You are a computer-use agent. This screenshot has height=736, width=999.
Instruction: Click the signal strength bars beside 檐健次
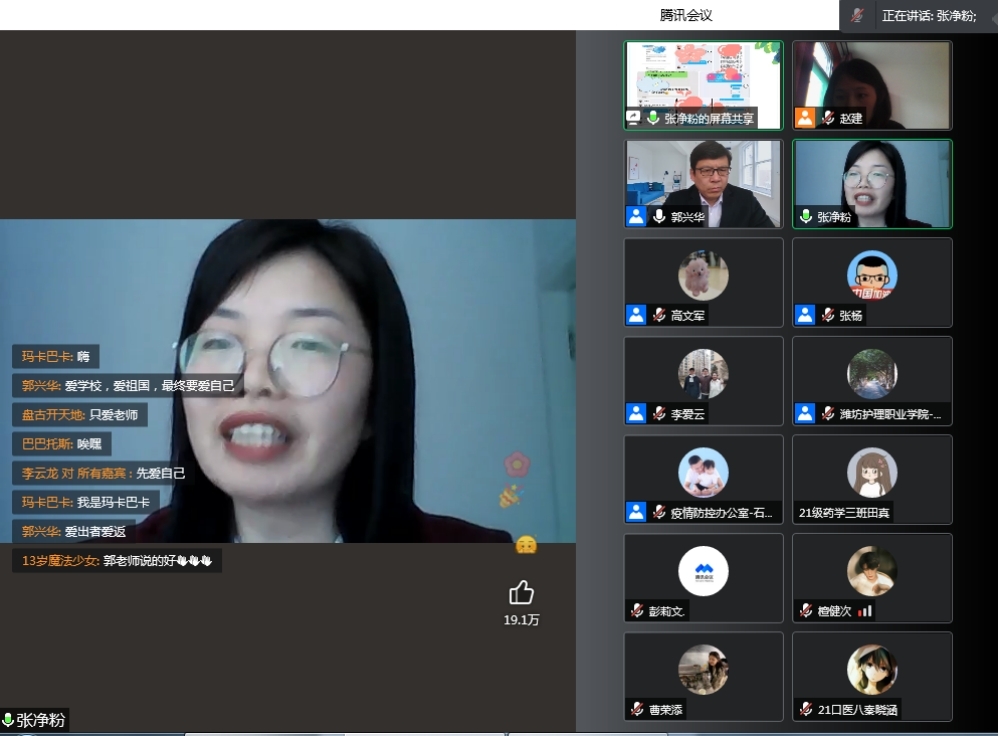(x=865, y=611)
